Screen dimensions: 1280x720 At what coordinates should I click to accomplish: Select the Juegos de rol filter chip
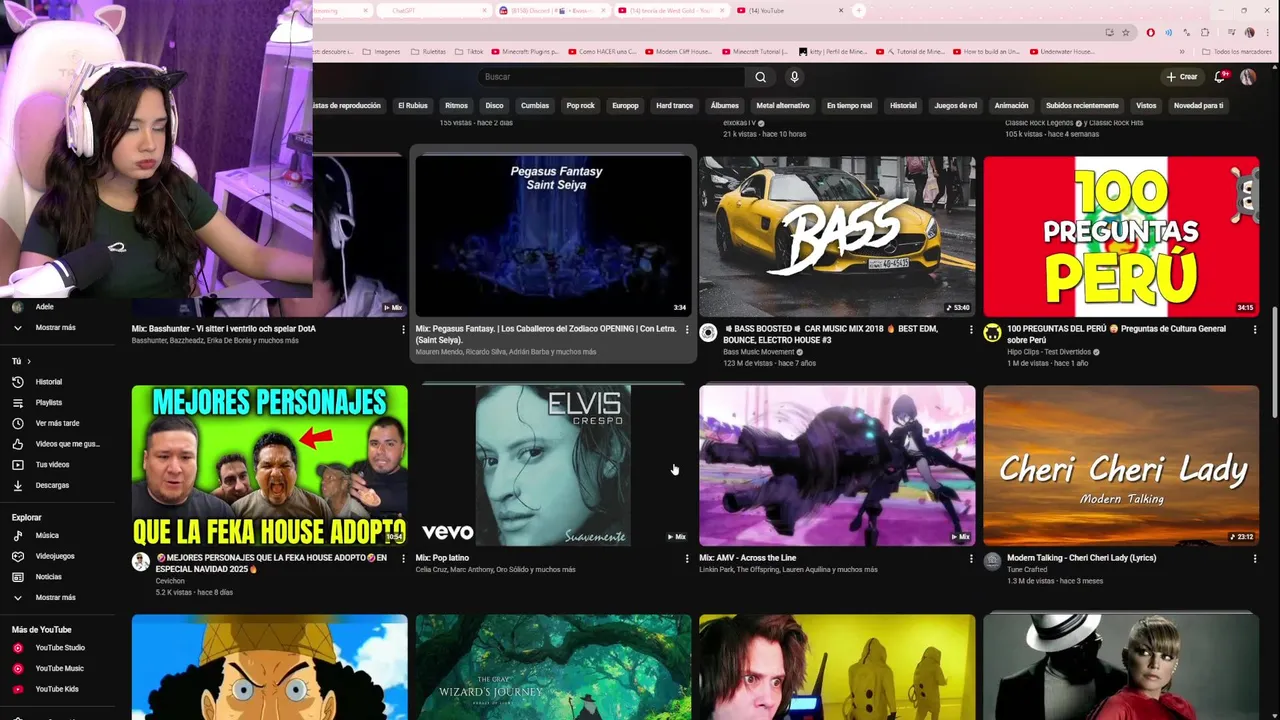[x=955, y=105]
